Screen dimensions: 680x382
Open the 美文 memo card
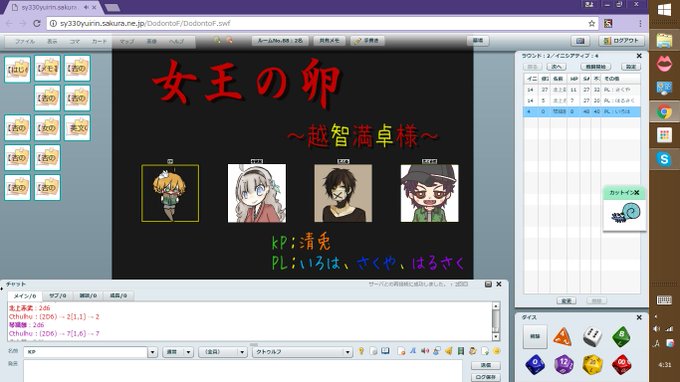point(77,128)
